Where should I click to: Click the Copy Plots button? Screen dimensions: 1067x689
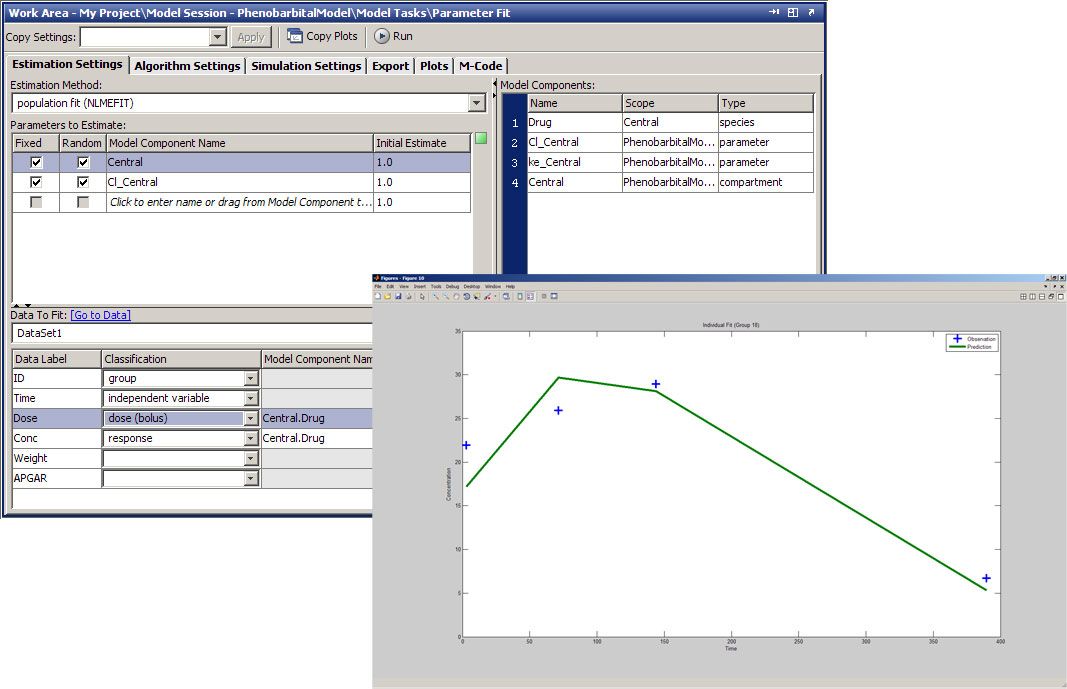(323, 36)
